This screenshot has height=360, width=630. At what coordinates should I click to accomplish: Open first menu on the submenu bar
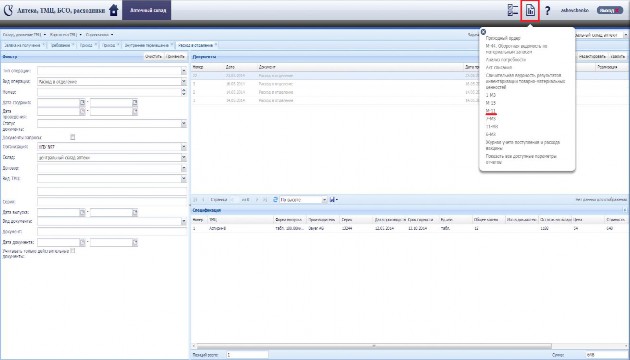(24, 35)
